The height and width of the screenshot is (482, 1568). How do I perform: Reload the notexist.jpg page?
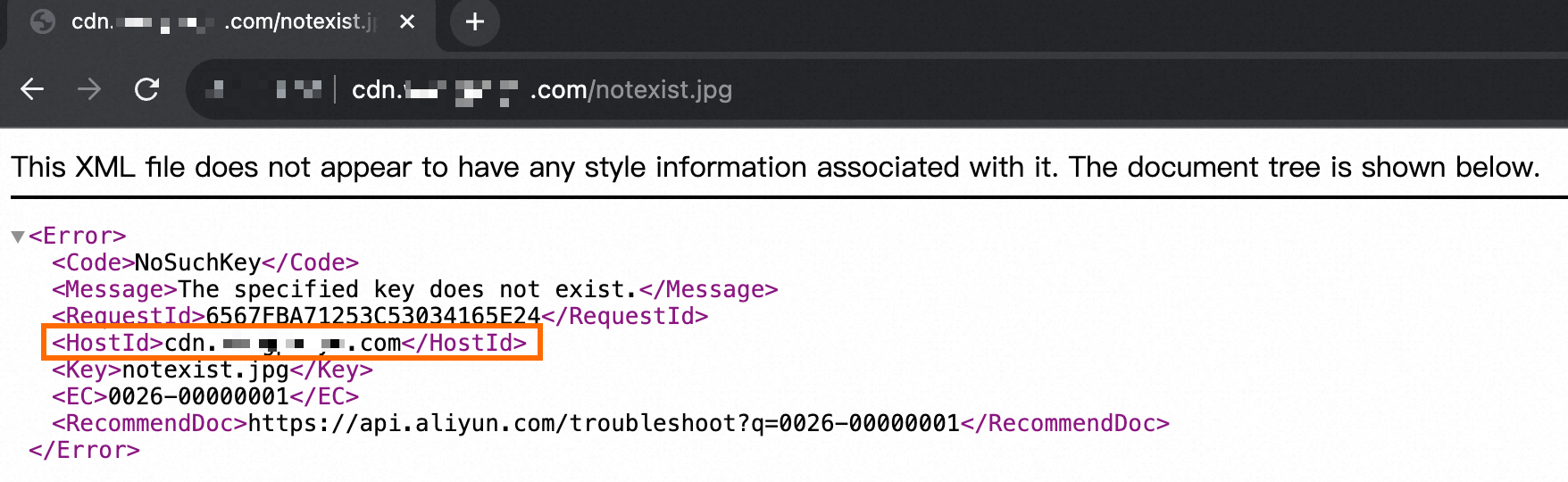click(x=146, y=89)
